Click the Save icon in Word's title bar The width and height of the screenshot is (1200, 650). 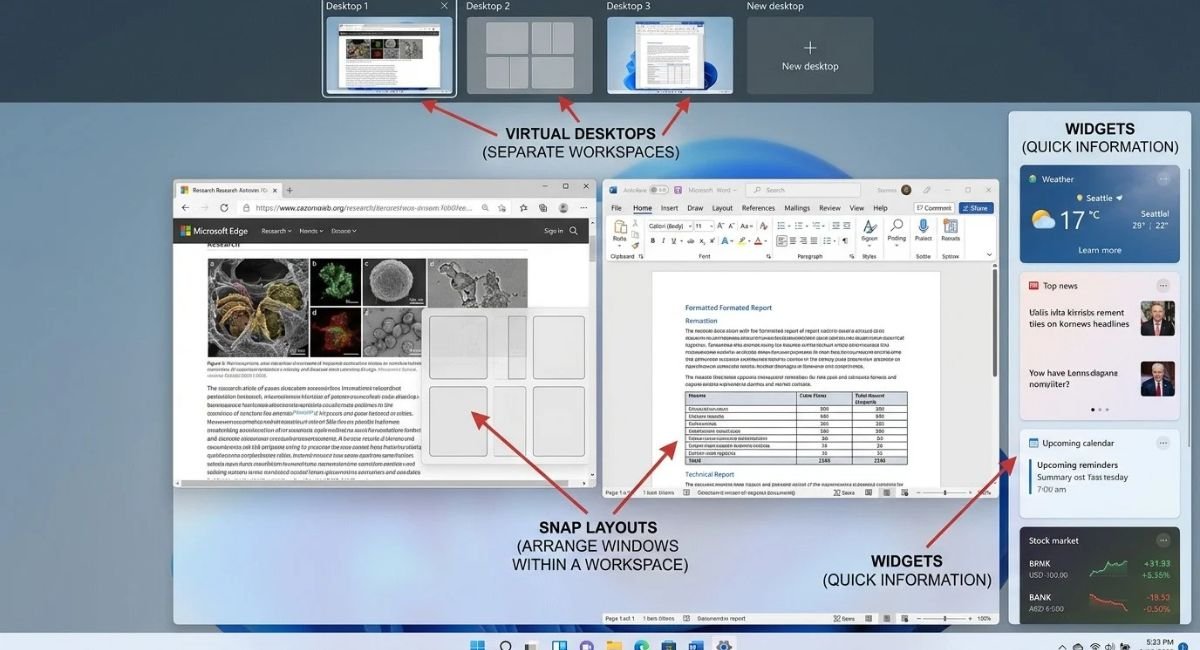click(678, 190)
